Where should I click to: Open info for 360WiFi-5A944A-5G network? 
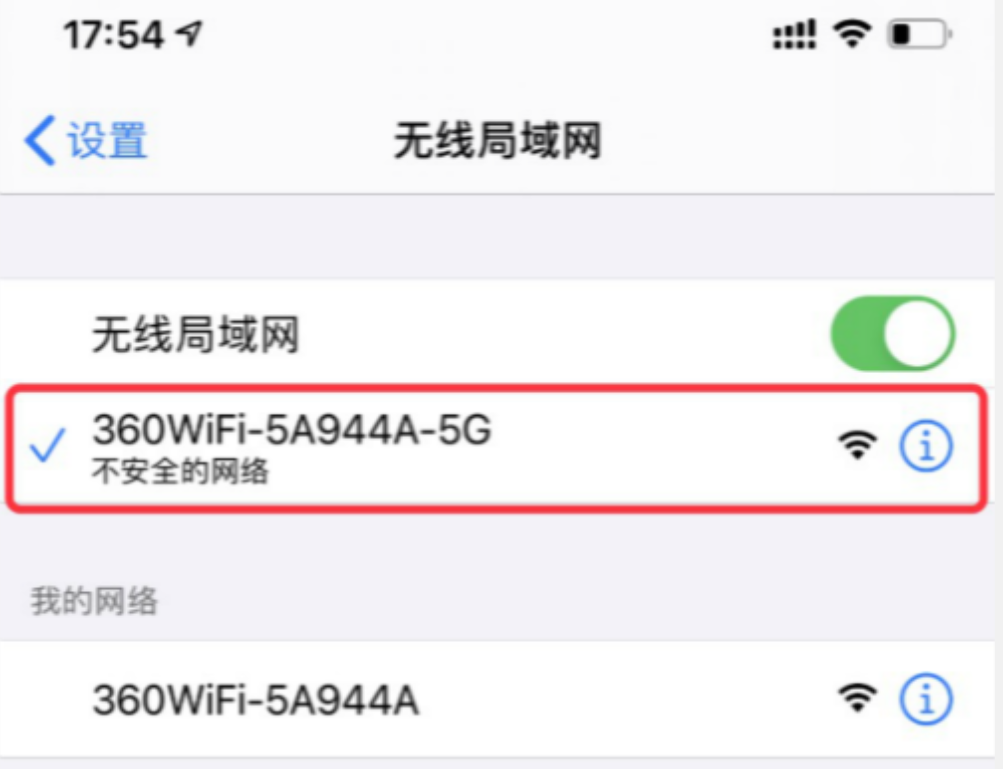coord(926,446)
